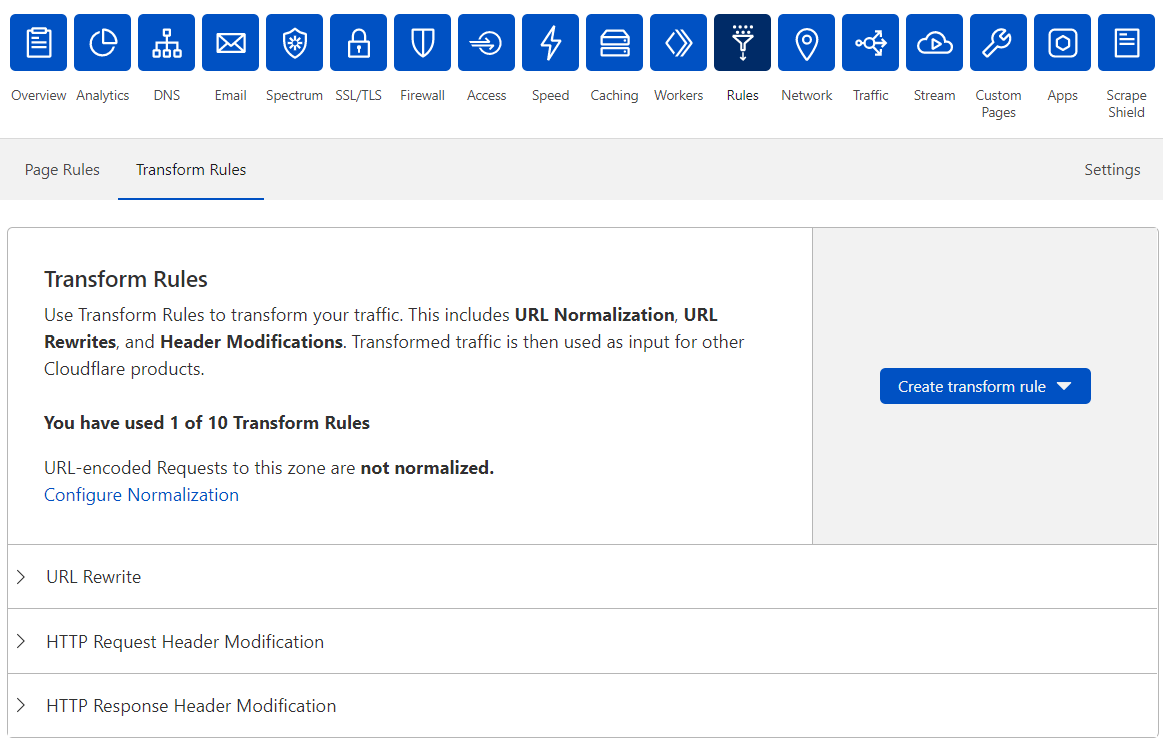Open the SSL/TLS padlock icon
The width and height of the screenshot is (1163, 747).
coord(359,43)
